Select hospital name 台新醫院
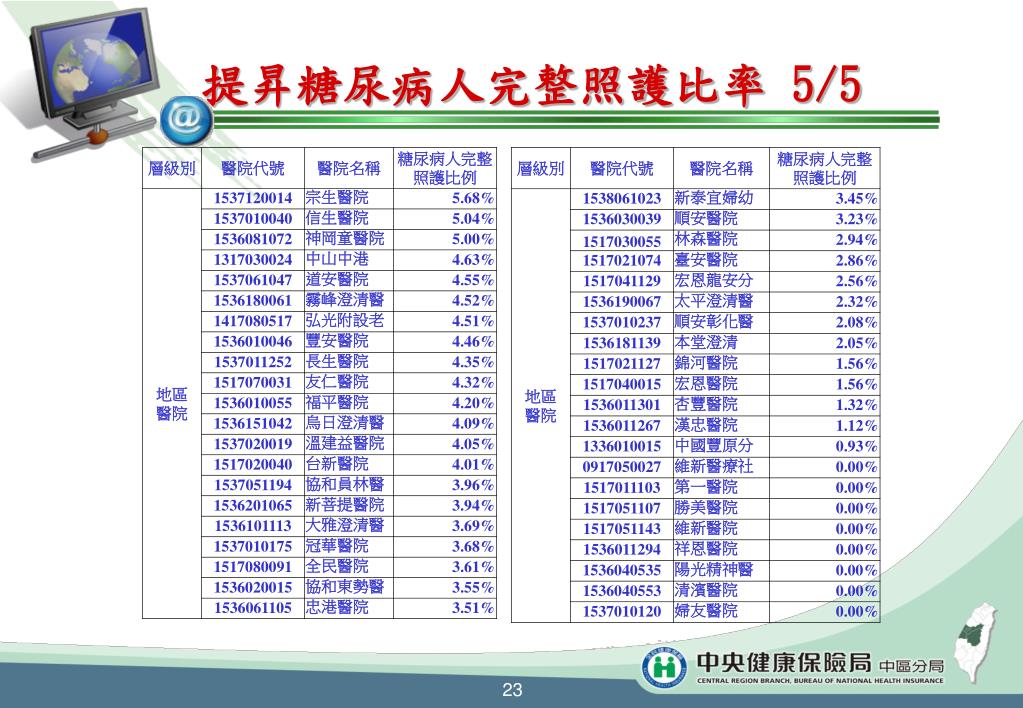This screenshot has height=708, width=1023. [337, 464]
